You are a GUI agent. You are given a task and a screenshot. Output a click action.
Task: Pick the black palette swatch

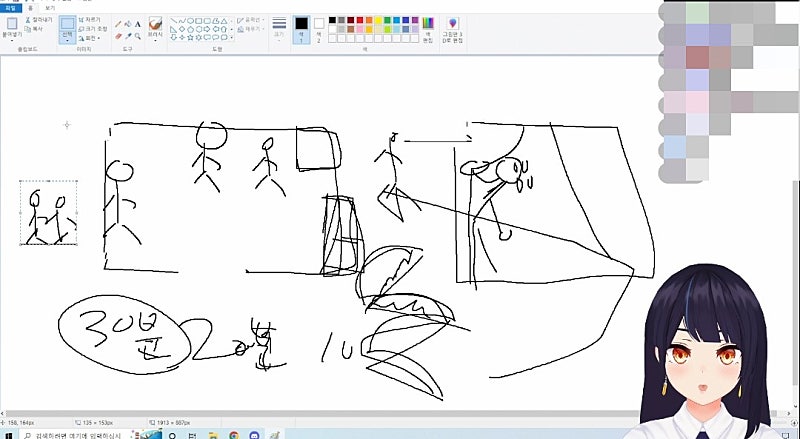coord(332,20)
